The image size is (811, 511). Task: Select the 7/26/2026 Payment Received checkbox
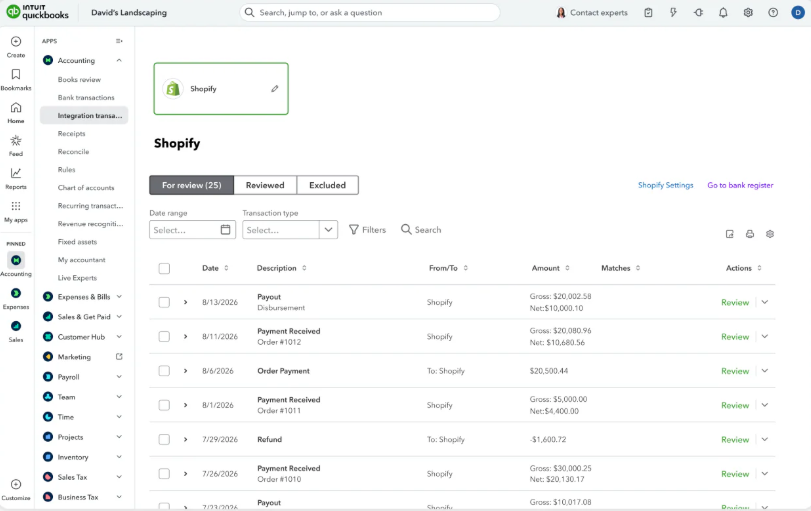coord(164,474)
